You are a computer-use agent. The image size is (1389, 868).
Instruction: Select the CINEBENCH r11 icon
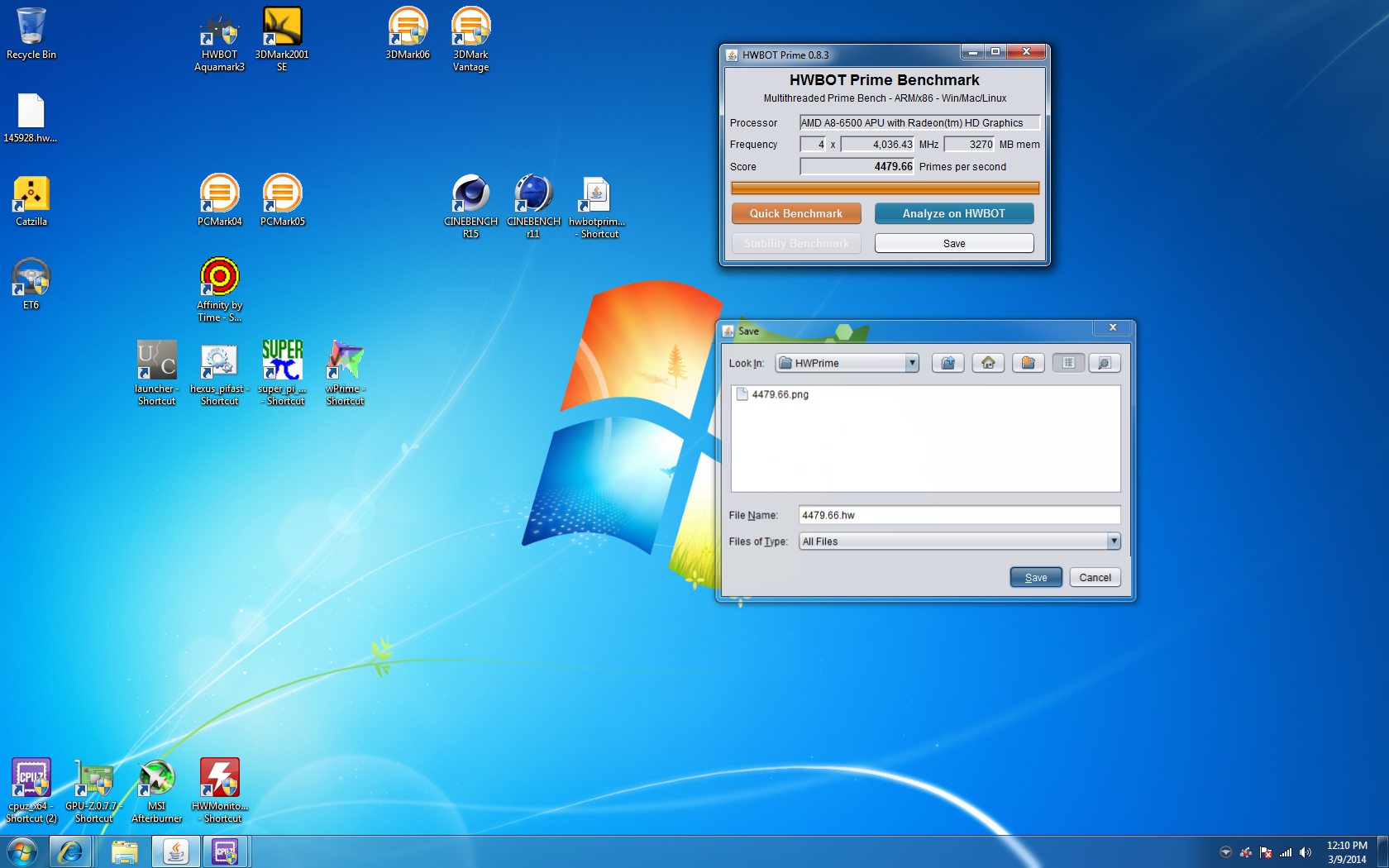[534, 207]
